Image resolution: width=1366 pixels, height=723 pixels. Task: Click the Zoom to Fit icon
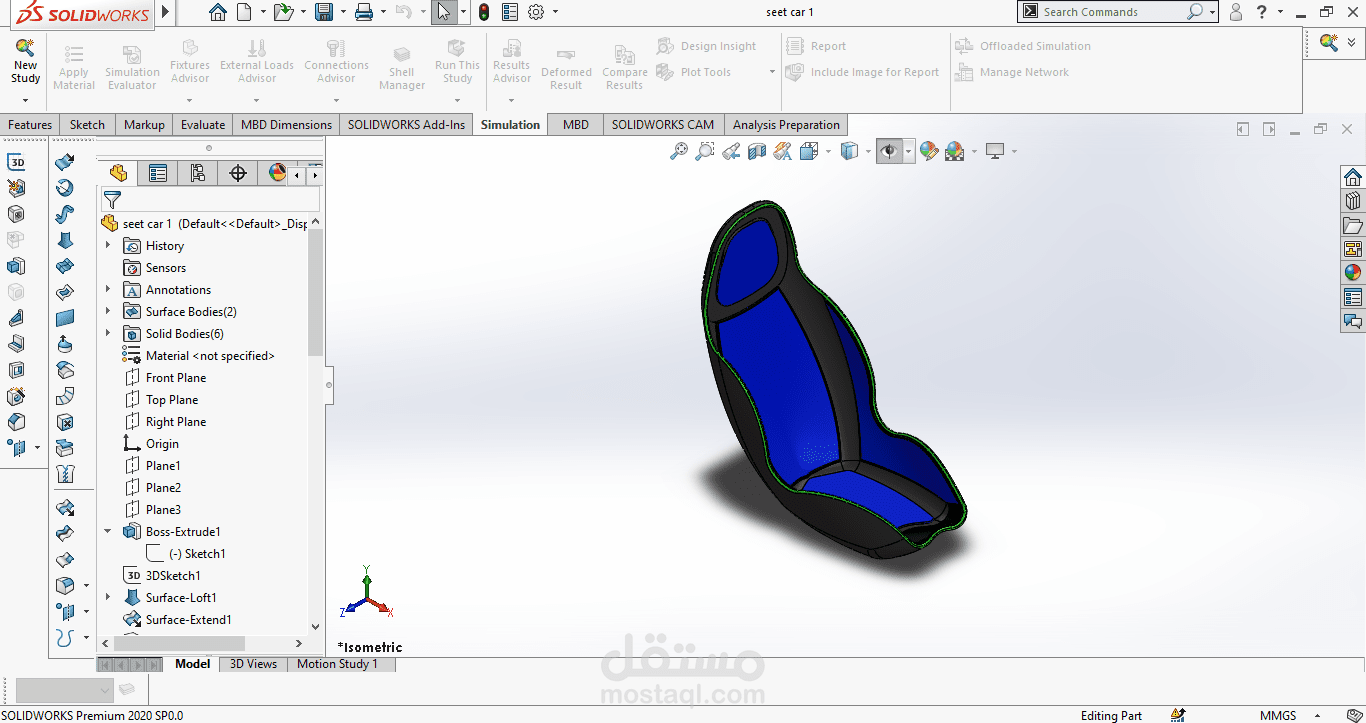[679, 151]
